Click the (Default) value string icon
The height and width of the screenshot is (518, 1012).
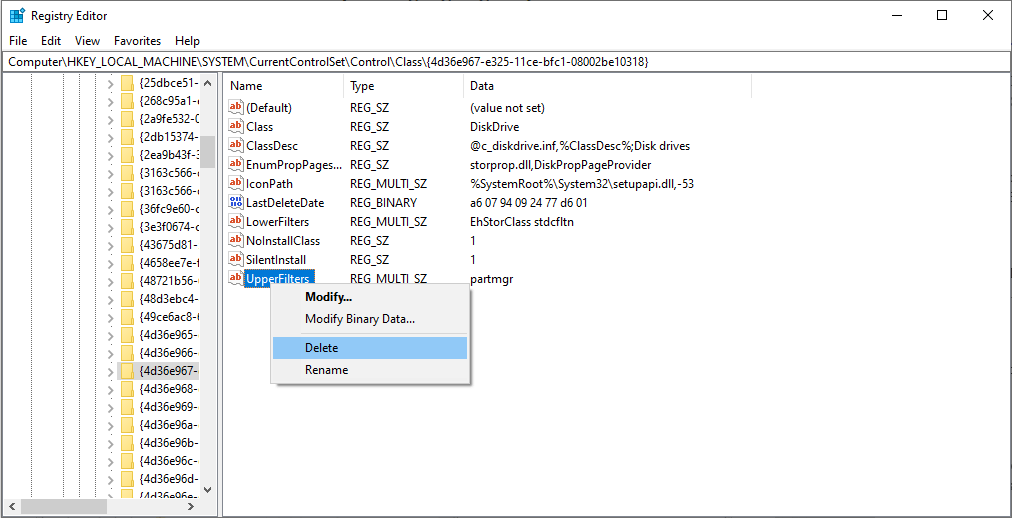pos(236,108)
